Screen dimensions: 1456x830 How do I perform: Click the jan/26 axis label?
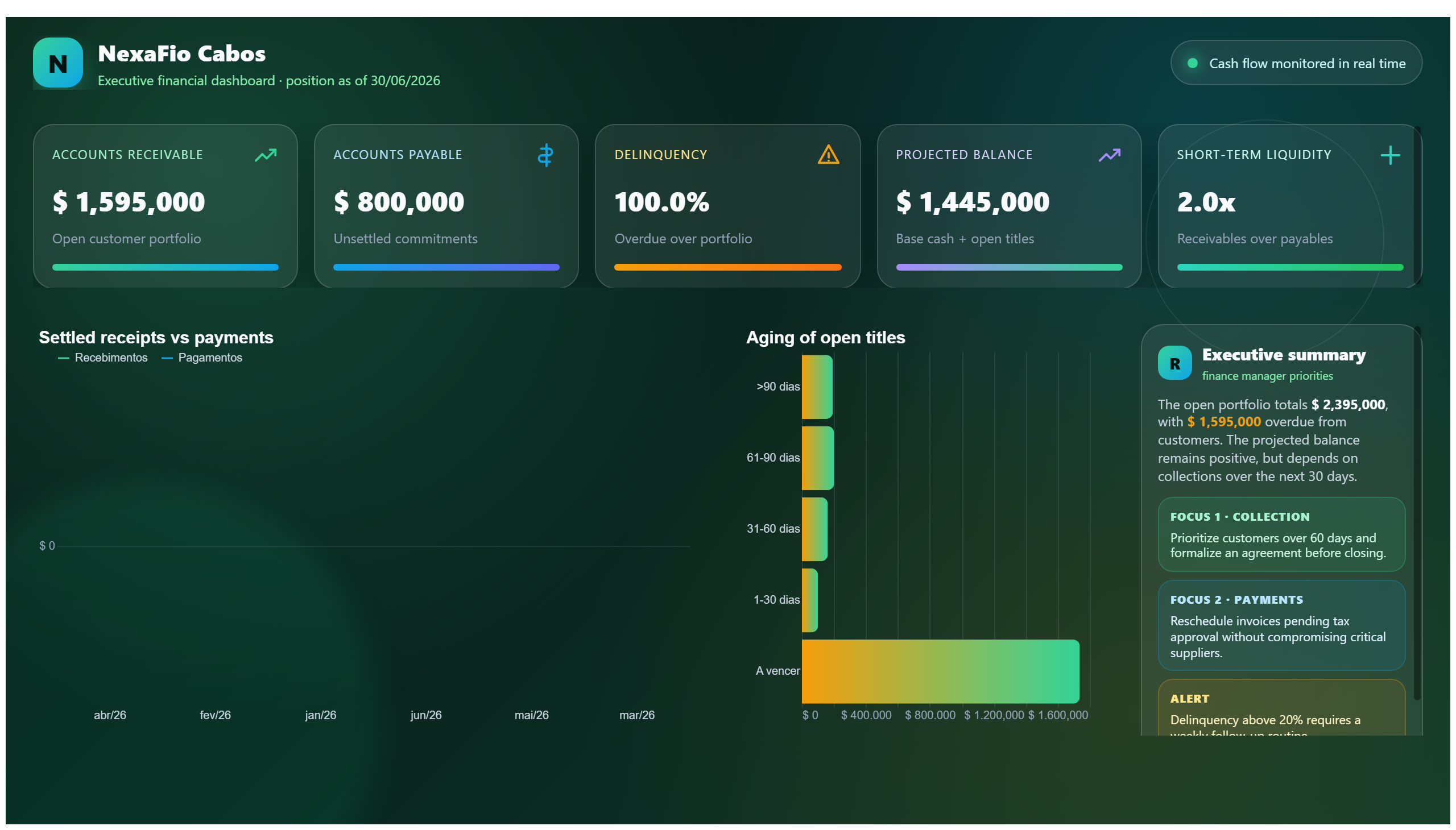321,715
